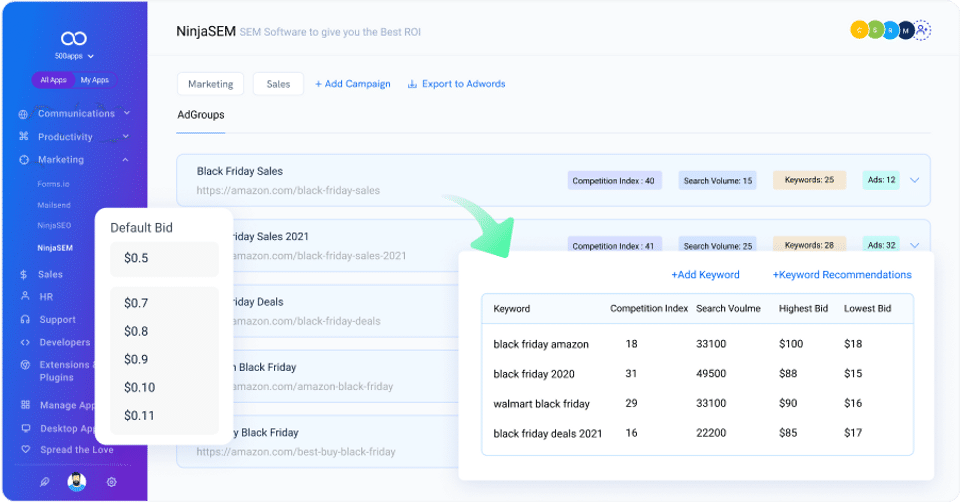The width and height of the screenshot is (960, 502).
Task: Click + Add Campaign link
Action: pos(353,84)
